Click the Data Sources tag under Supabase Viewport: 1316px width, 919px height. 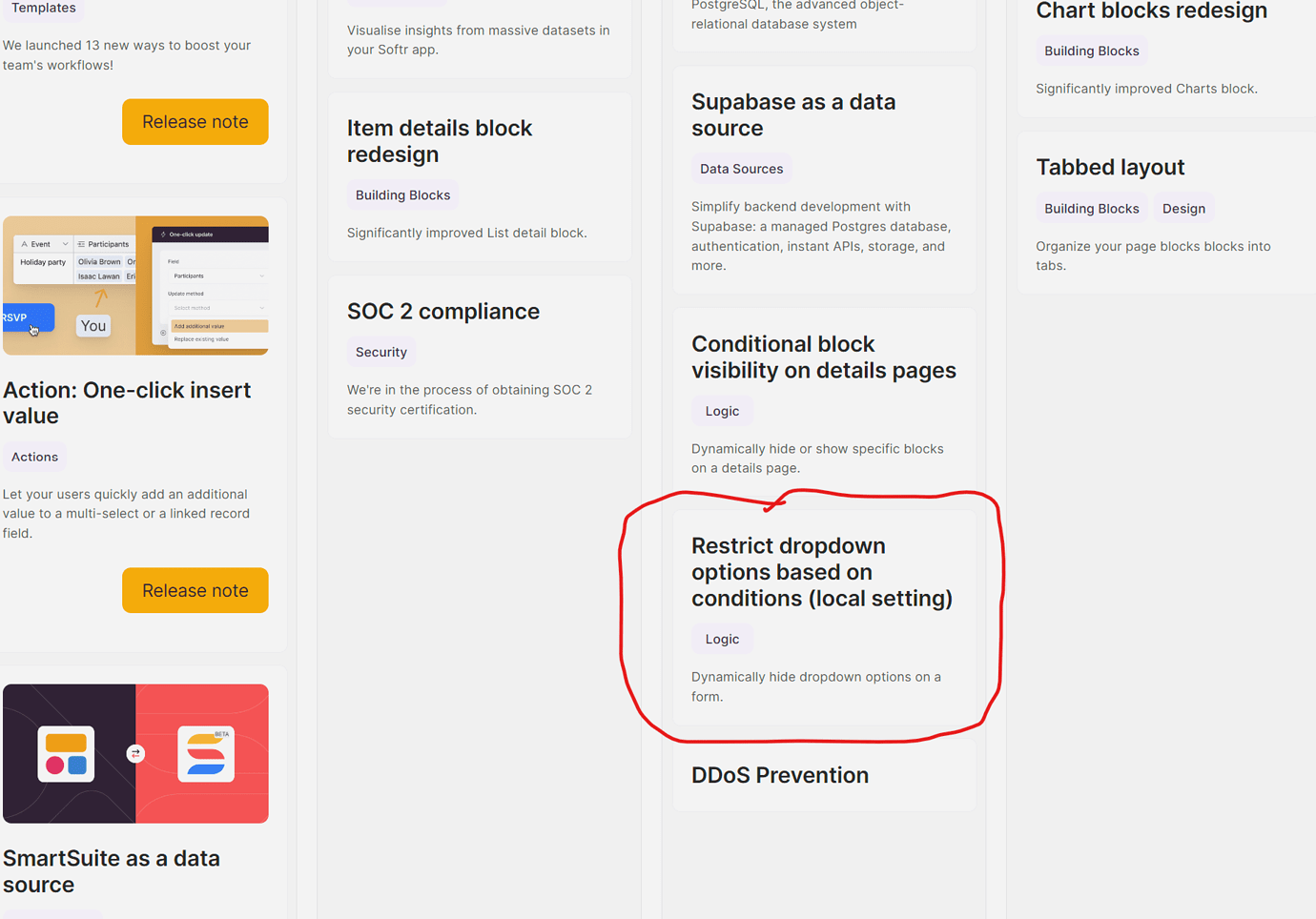(741, 168)
